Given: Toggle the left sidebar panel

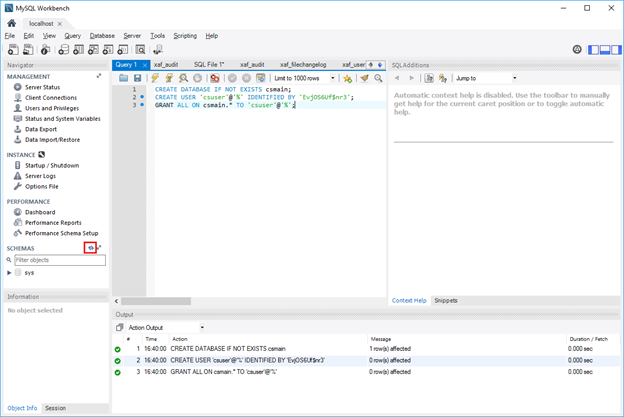Looking at the screenshot, I should (594, 50).
